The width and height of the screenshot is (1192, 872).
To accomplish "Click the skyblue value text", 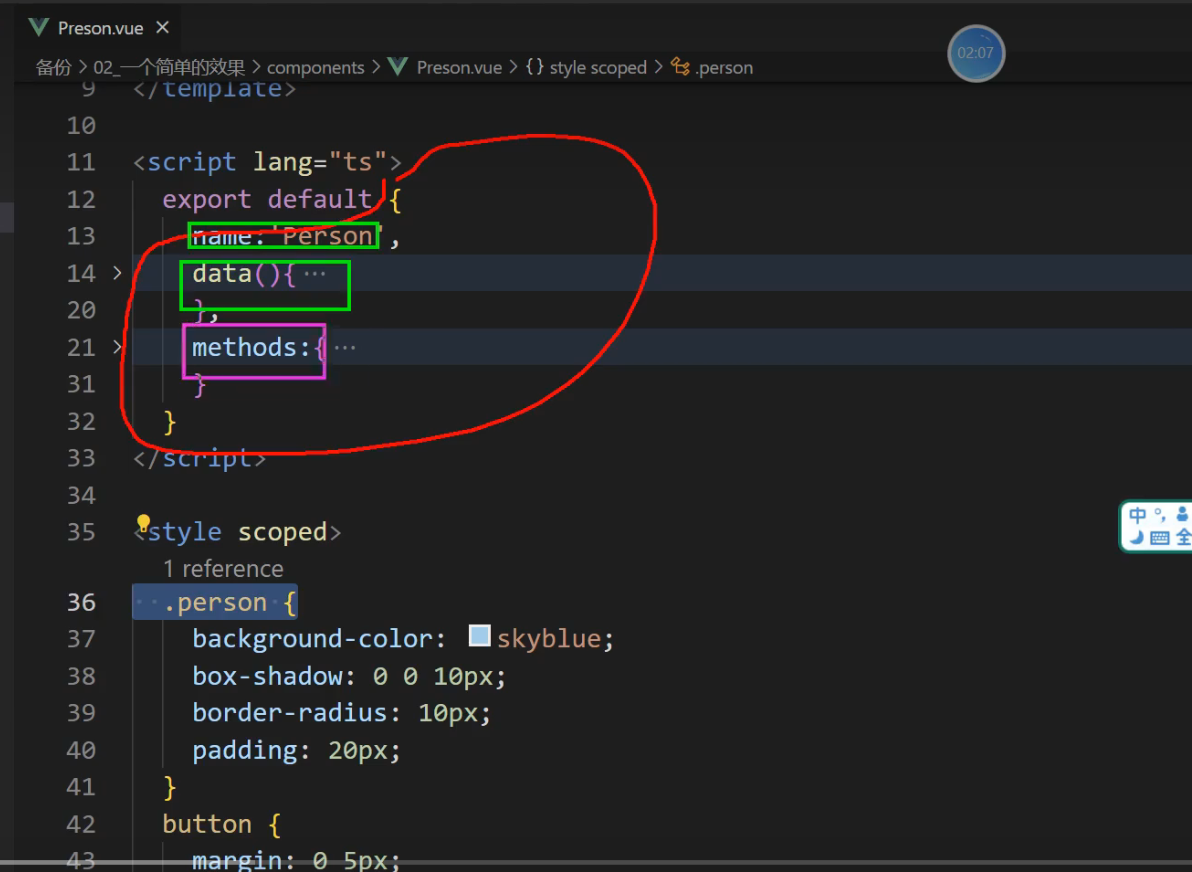I will click(549, 639).
